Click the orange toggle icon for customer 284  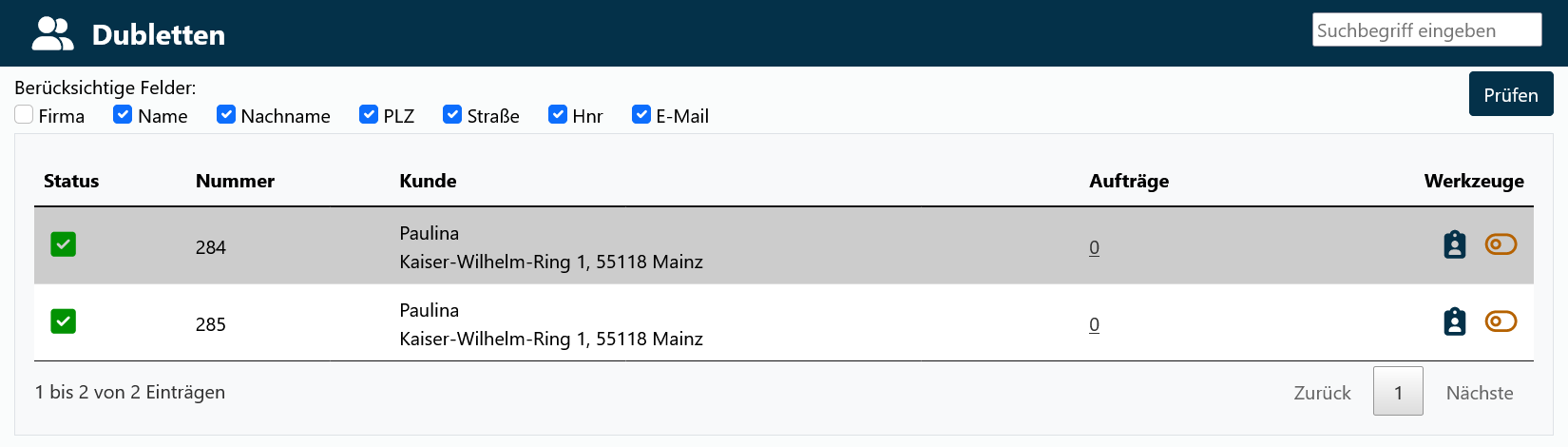(1501, 244)
